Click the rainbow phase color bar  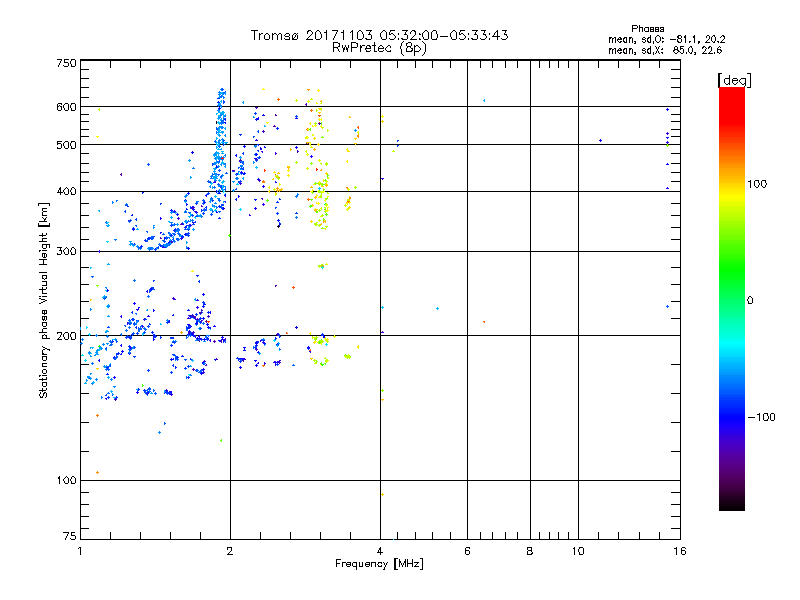click(x=732, y=299)
